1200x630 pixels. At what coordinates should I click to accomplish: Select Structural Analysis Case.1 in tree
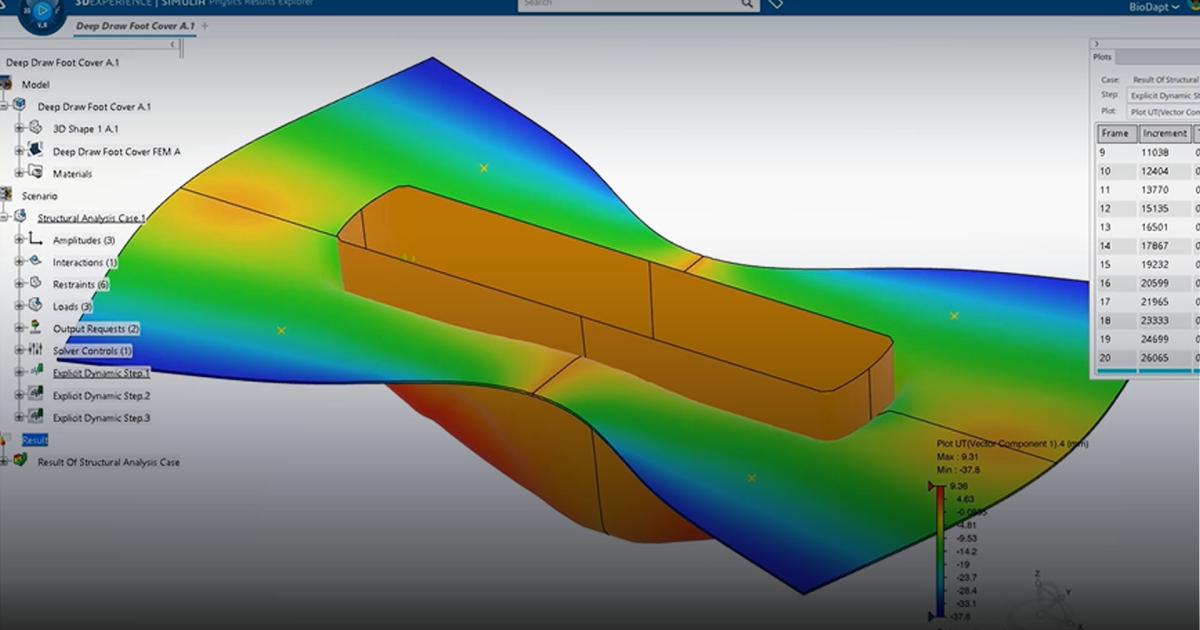(92, 218)
